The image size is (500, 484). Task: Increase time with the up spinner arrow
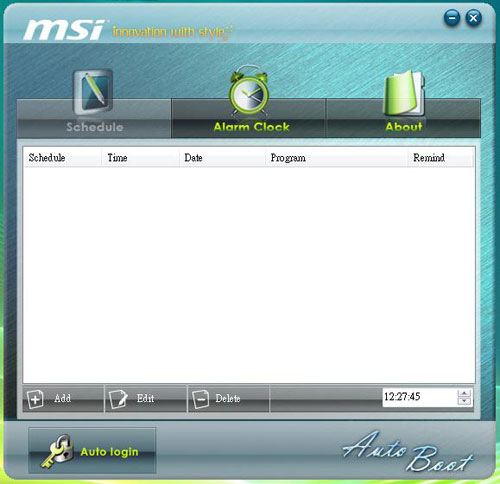pos(464,393)
